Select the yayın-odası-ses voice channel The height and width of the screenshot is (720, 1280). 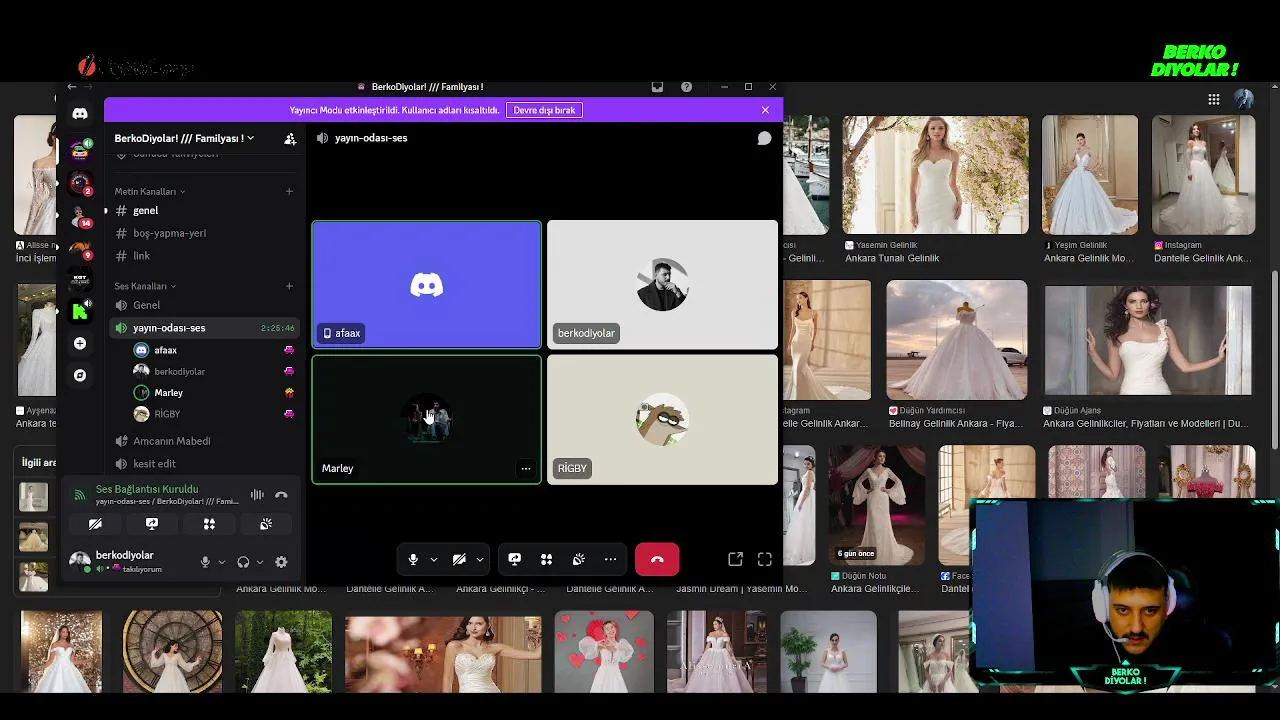[204, 328]
